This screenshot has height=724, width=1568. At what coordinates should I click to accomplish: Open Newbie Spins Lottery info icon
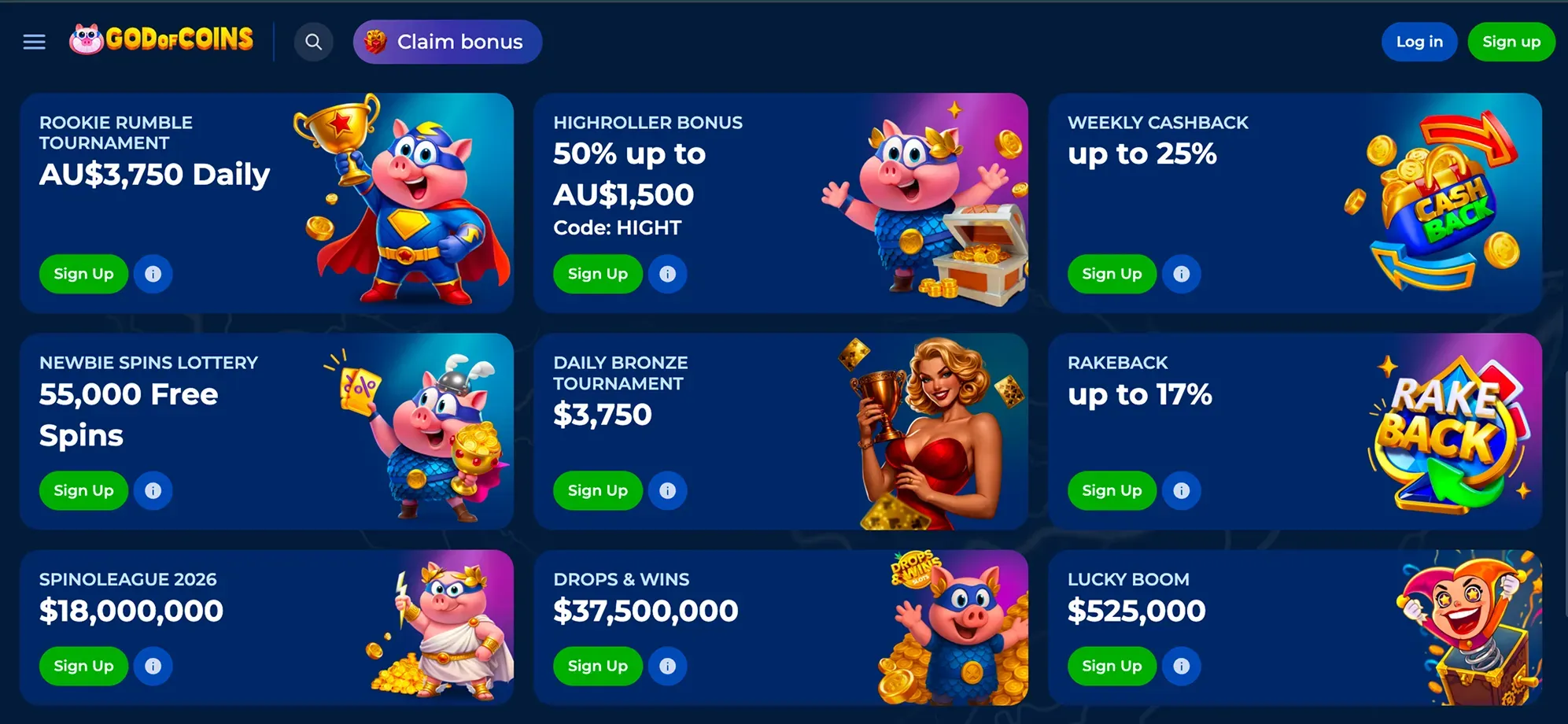point(153,490)
